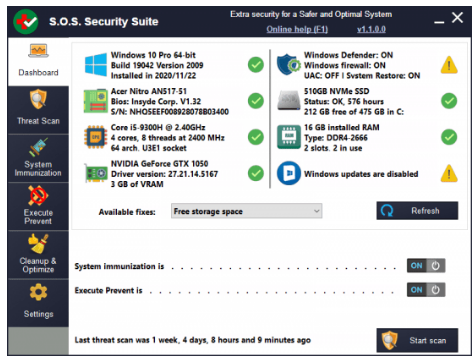This screenshot has height=362, width=476.
Task: Click the green checkmark next to Core i5-9300H
Action: [256, 137]
